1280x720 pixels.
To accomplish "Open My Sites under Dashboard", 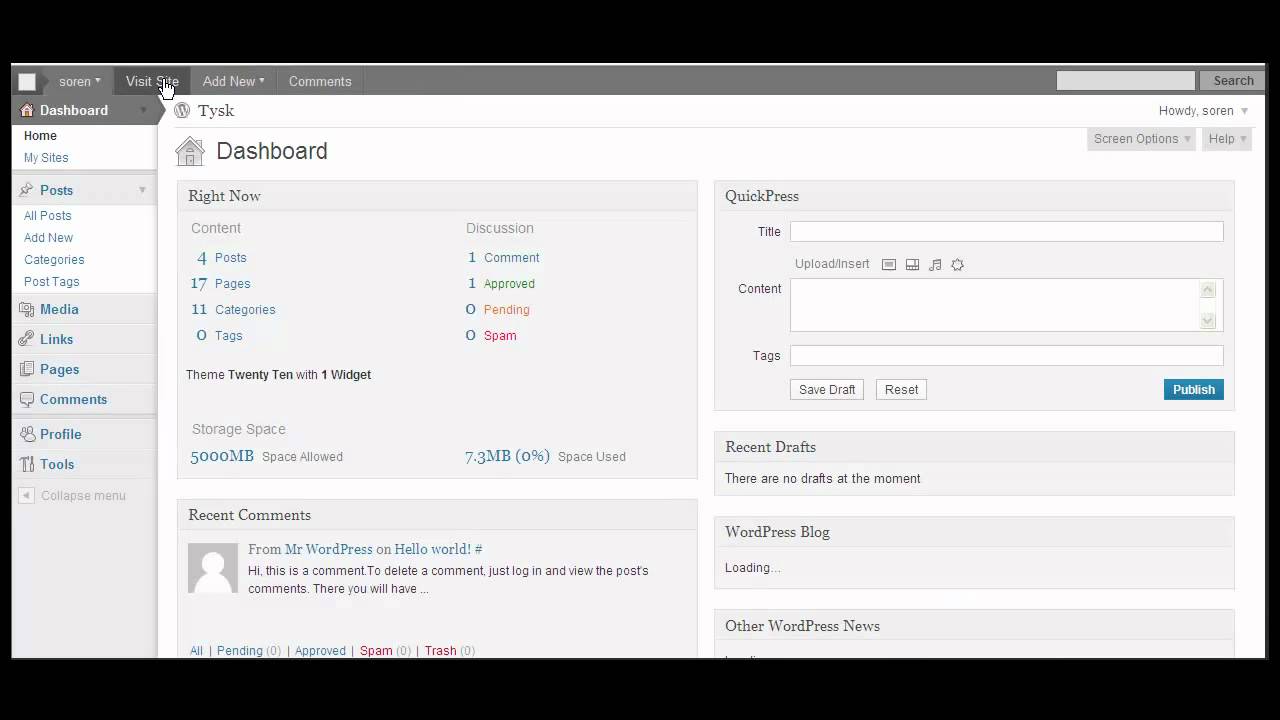I will coord(46,158).
